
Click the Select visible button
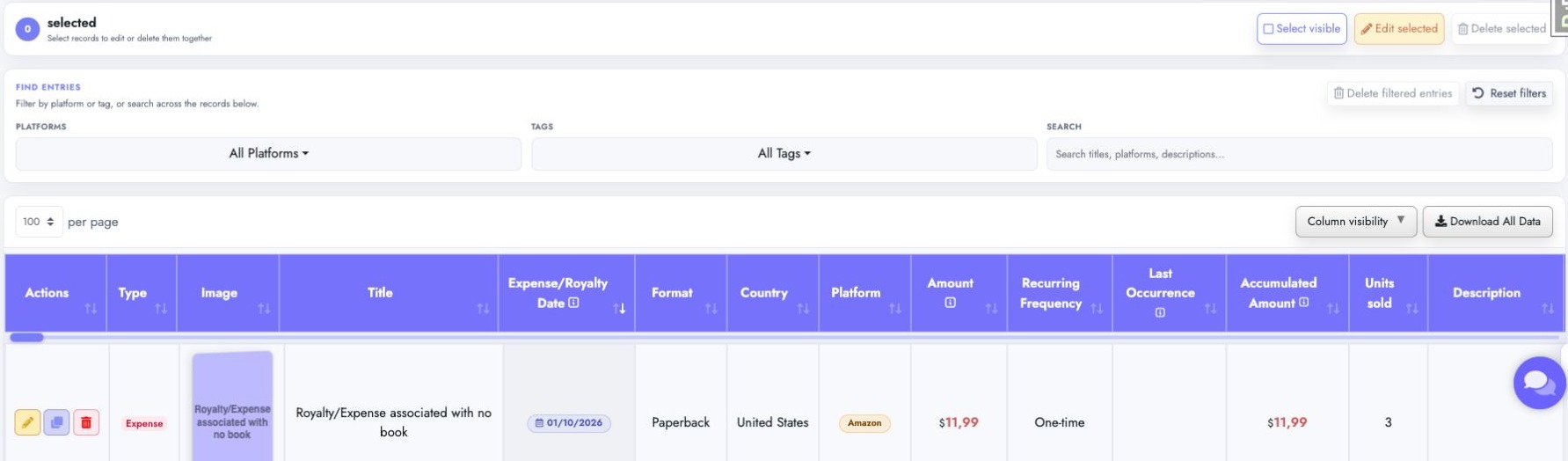pos(1302,28)
